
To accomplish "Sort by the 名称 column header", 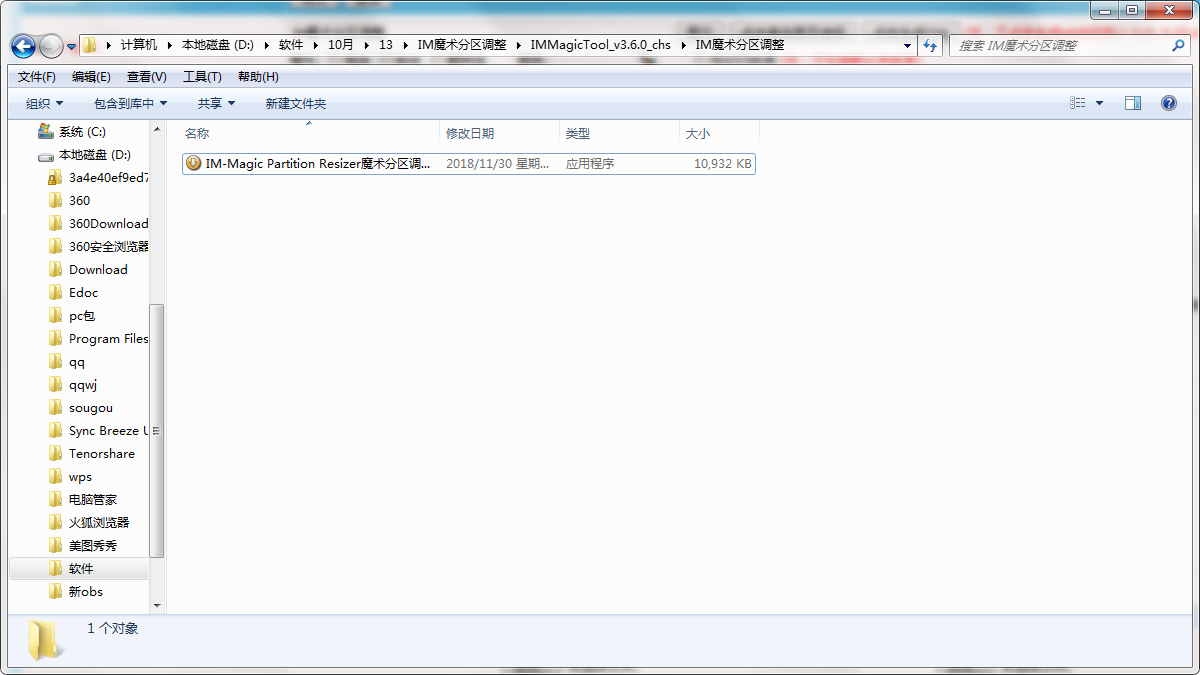I will click(x=309, y=133).
